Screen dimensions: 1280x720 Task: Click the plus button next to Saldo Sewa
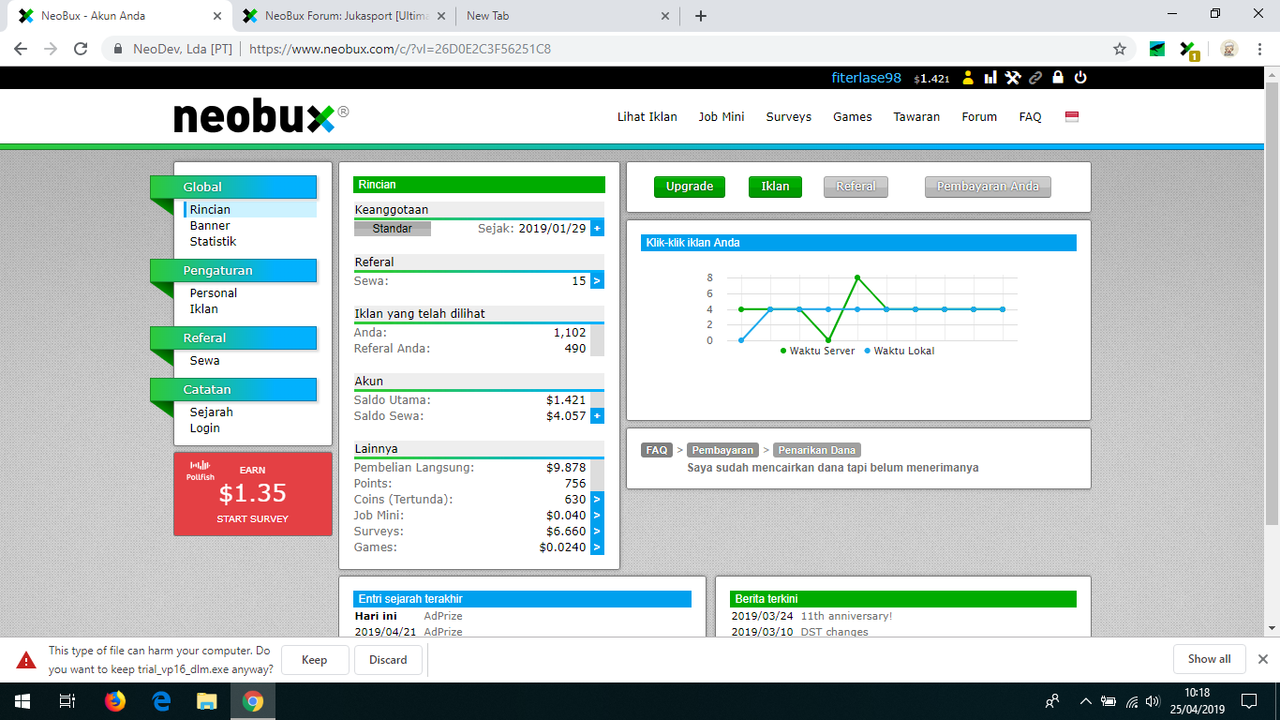tap(597, 416)
